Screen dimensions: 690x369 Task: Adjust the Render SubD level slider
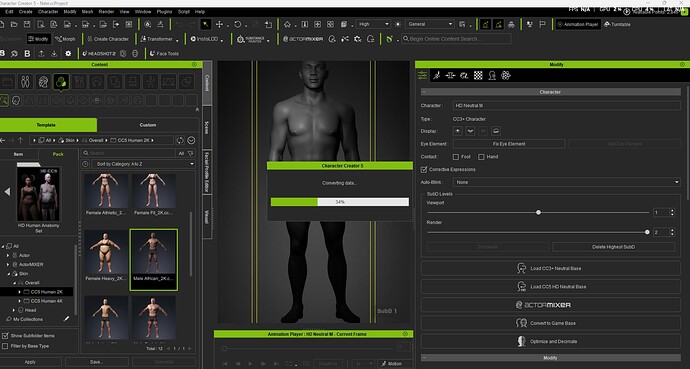click(x=647, y=232)
